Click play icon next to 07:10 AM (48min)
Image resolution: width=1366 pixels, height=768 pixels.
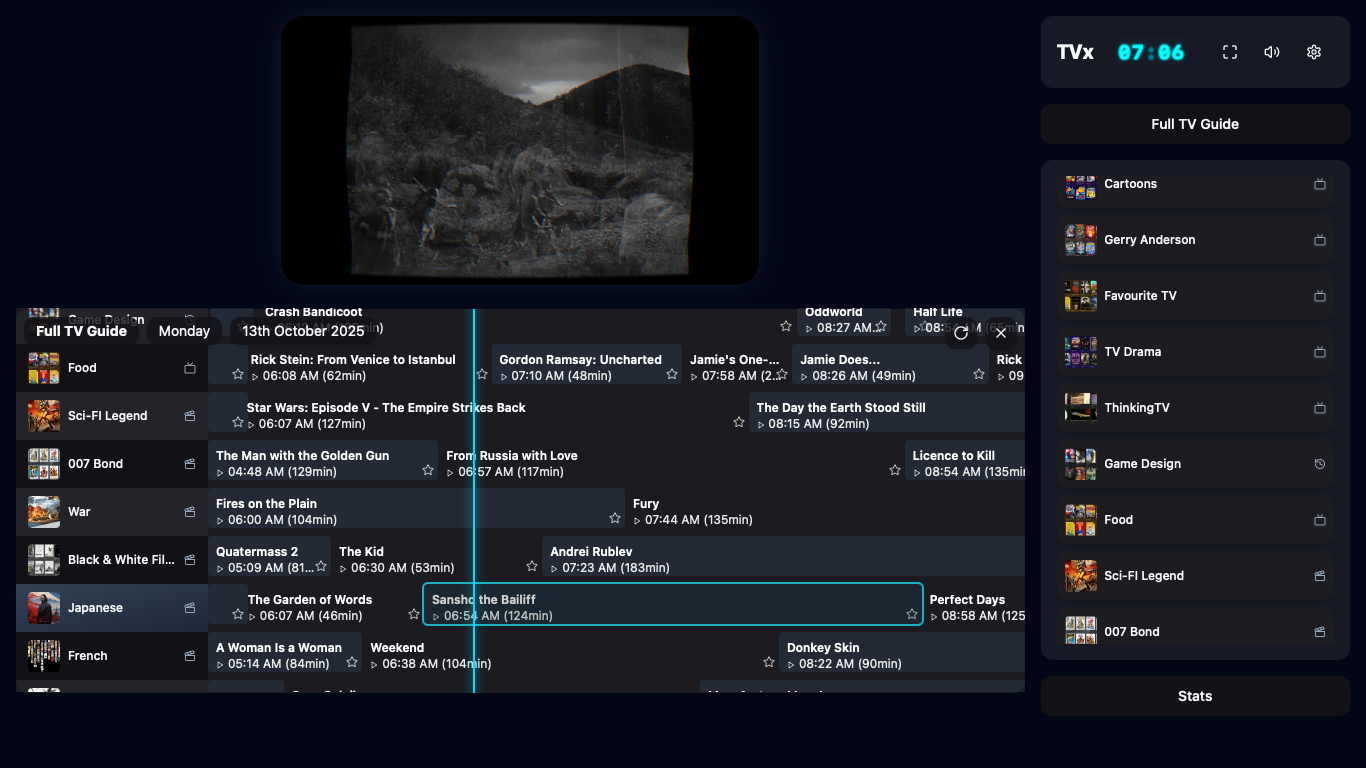pyautogui.click(x=504, y=377)
